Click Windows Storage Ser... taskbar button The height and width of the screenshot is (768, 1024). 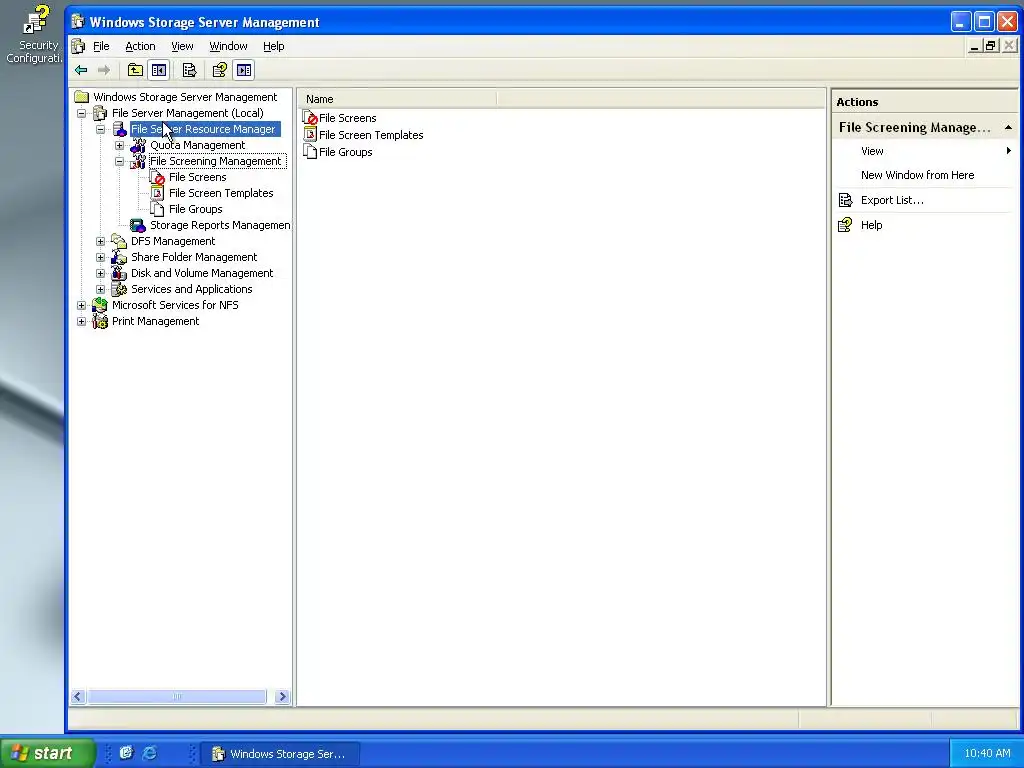tap(280, 754)
